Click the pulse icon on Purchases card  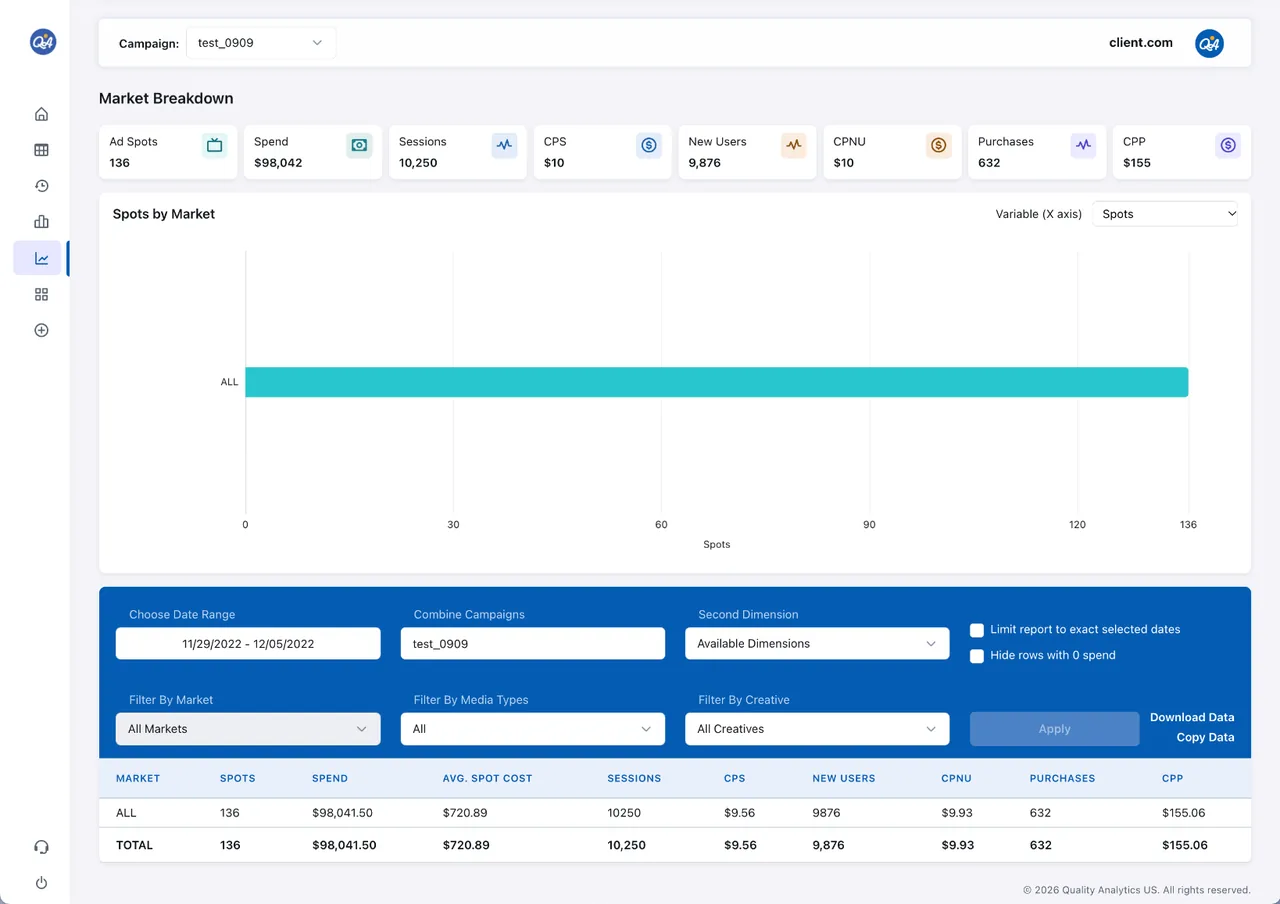point(1083,146)
